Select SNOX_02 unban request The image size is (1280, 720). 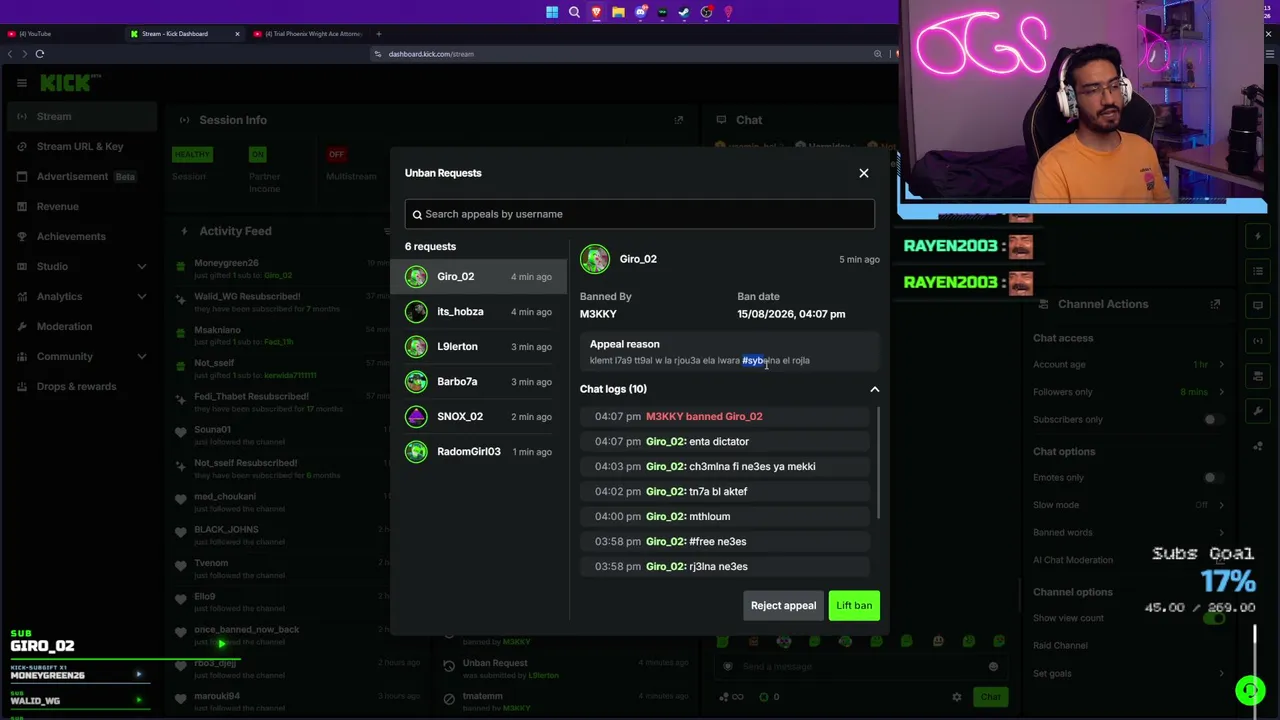click(478, 417)
